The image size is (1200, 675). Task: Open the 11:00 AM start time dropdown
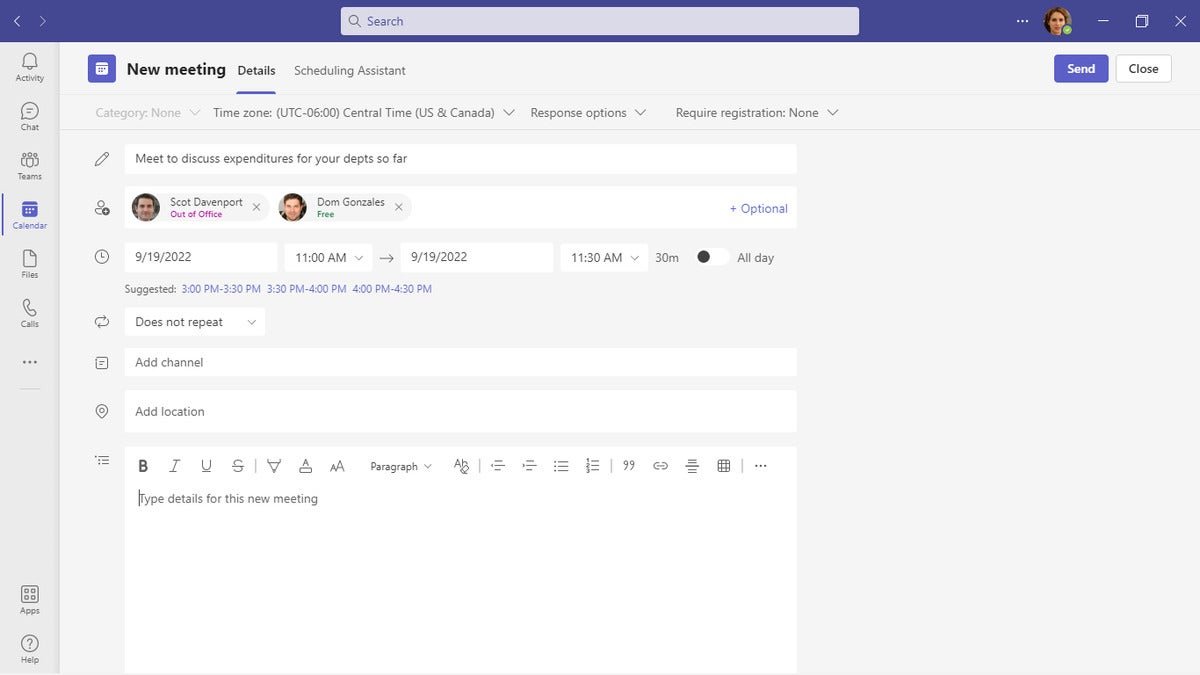click(328, 257)
